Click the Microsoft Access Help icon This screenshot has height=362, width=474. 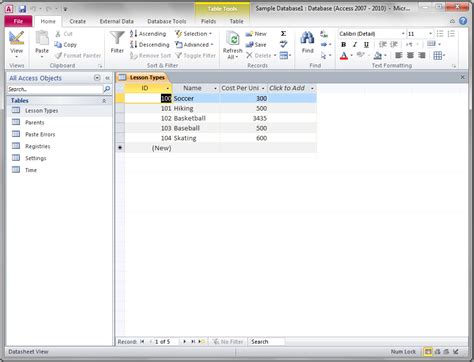463,21
